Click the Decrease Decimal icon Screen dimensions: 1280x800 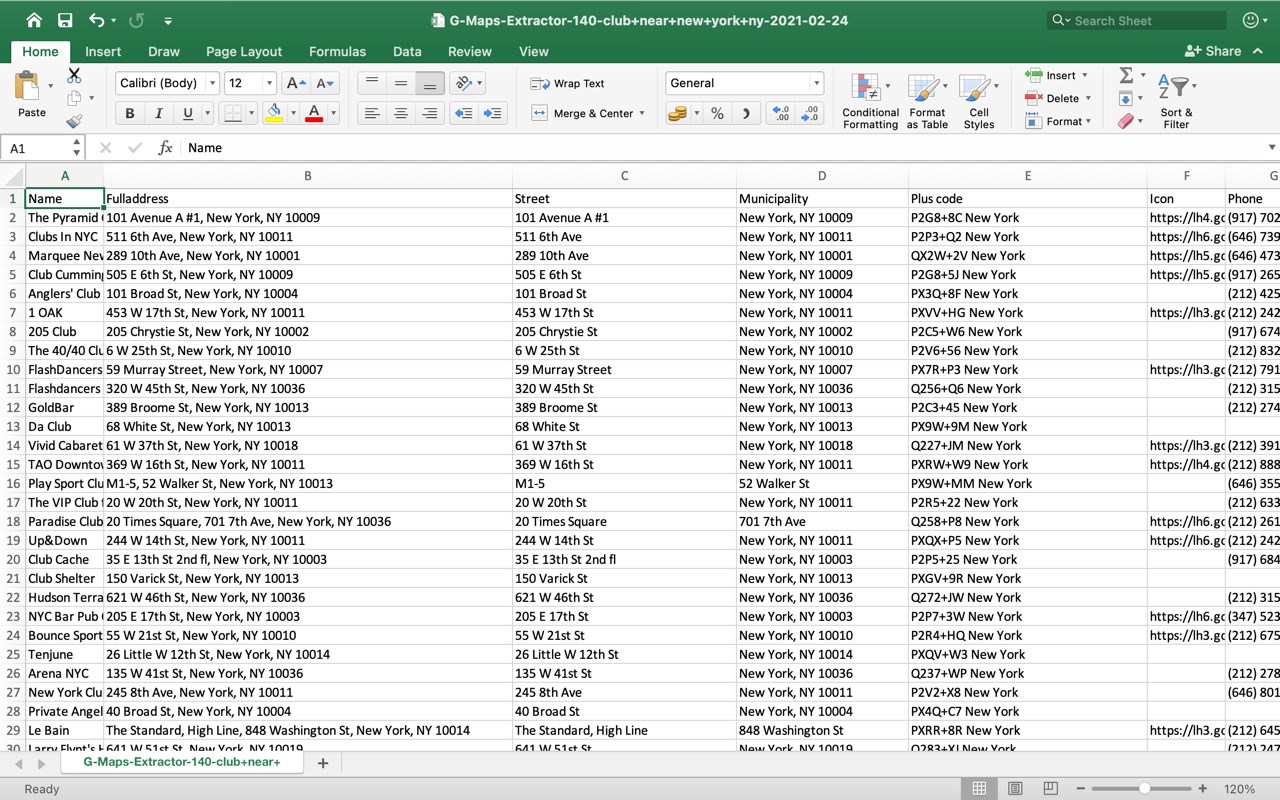pos(810,113)
